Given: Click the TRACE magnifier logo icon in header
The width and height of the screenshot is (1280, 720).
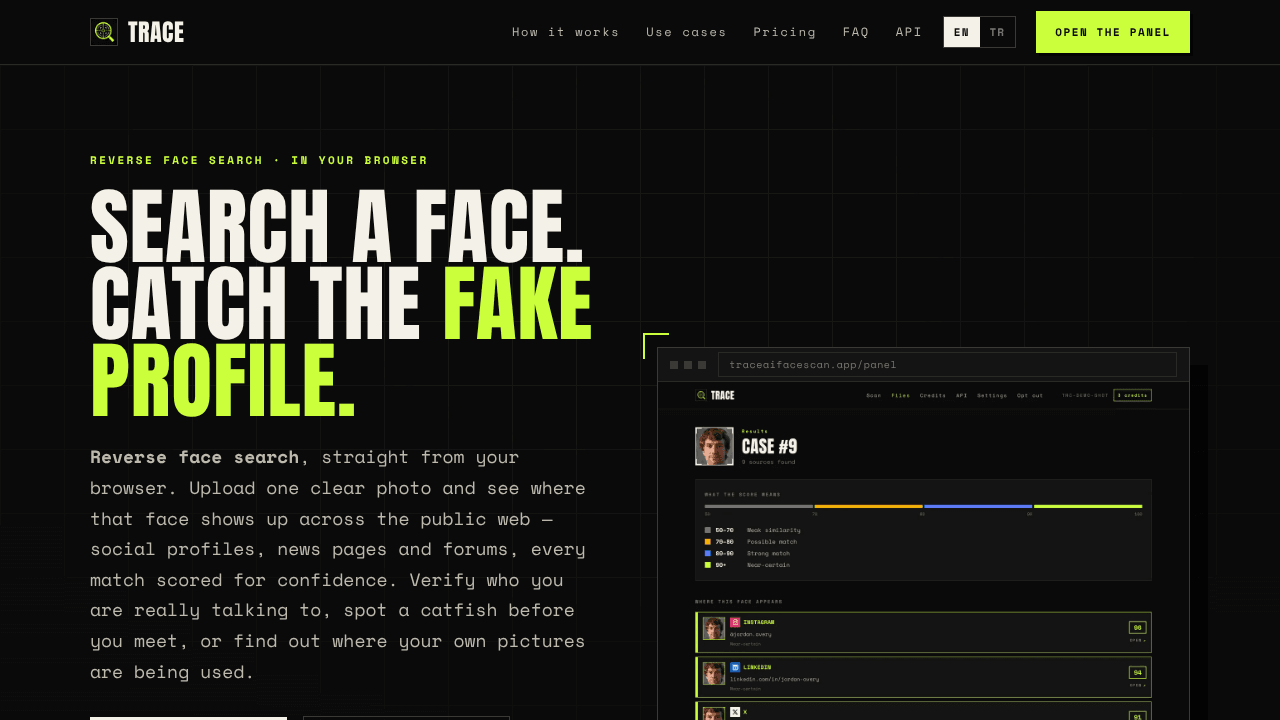Looking at the screenshot, I should (104, 32).
